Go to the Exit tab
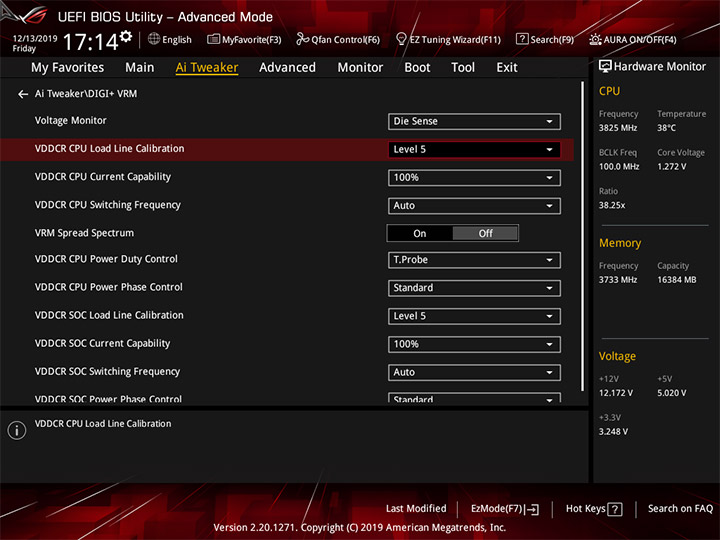Screen dimensions: 720x540 [506, 68]
